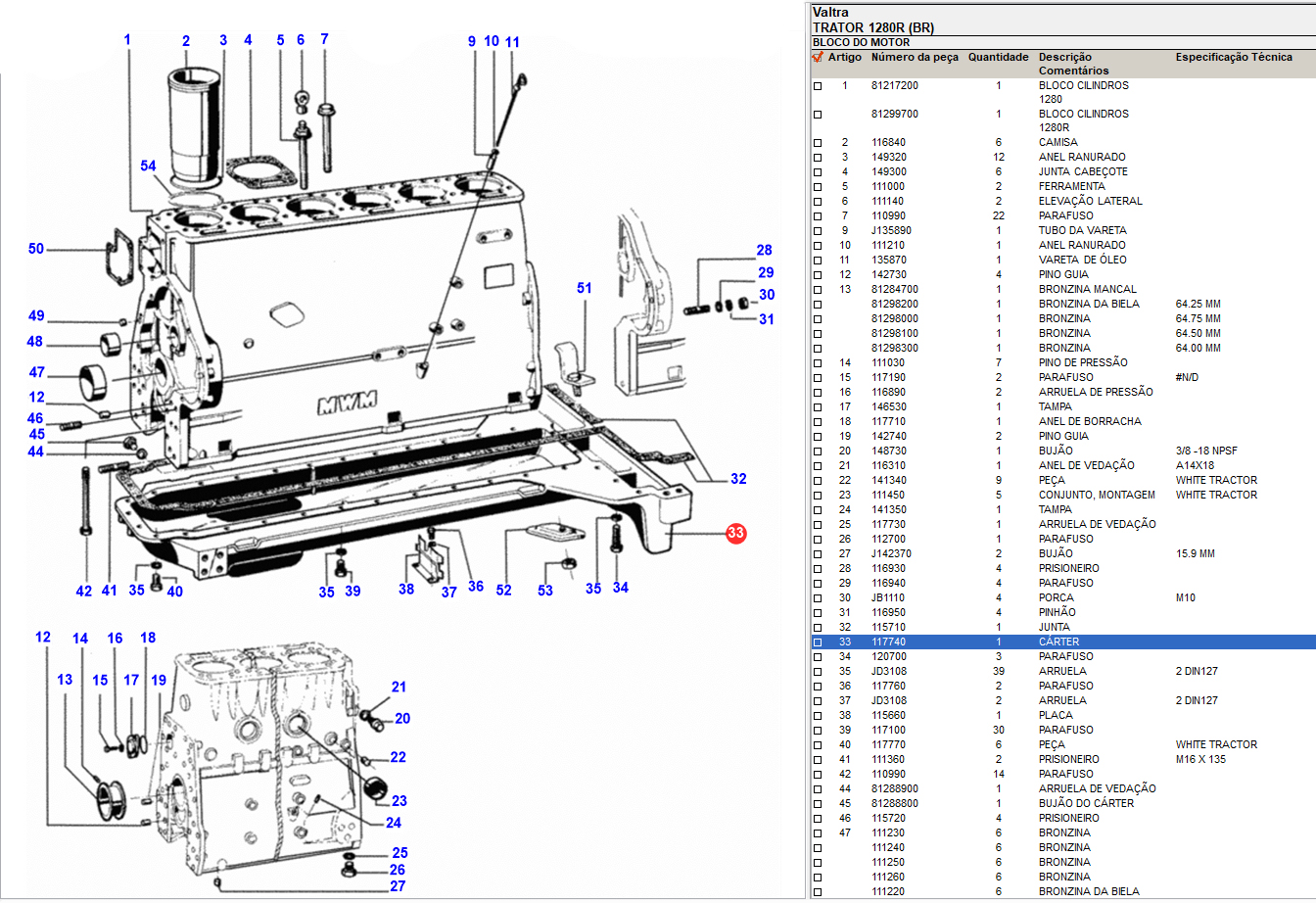Click callout number 23 in lower diagram
The width and height of the screenshot is (1316, 903).
pos(399,801)
